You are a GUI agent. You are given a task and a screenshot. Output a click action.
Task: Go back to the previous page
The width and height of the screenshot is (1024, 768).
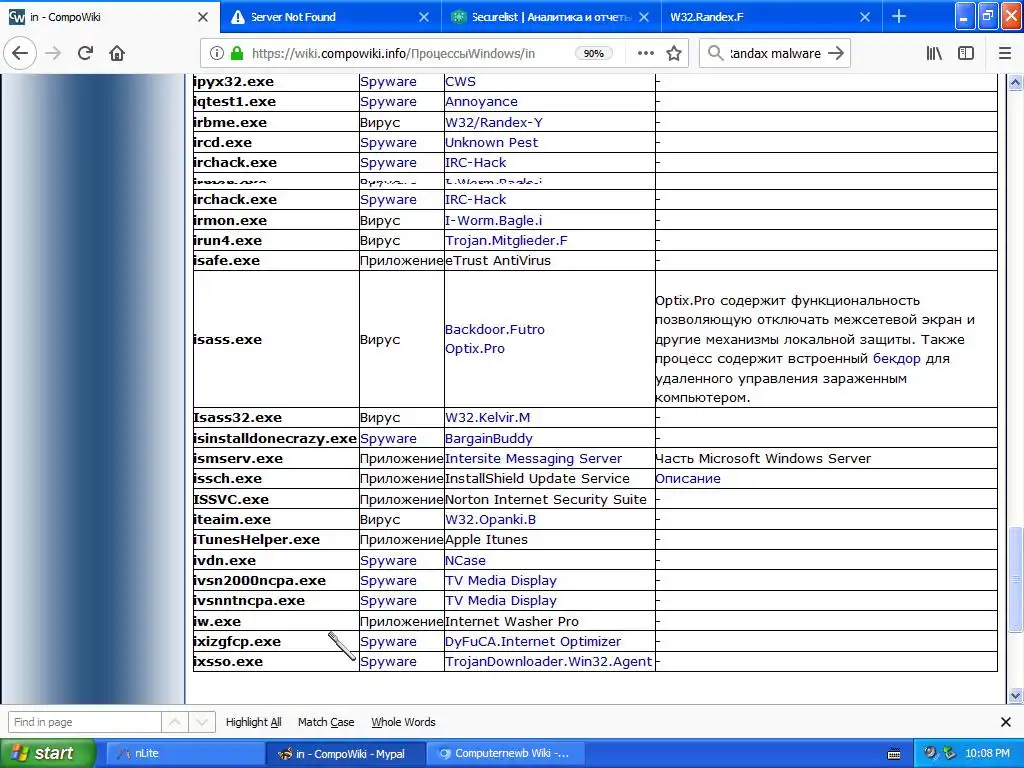tap(20, 53)
